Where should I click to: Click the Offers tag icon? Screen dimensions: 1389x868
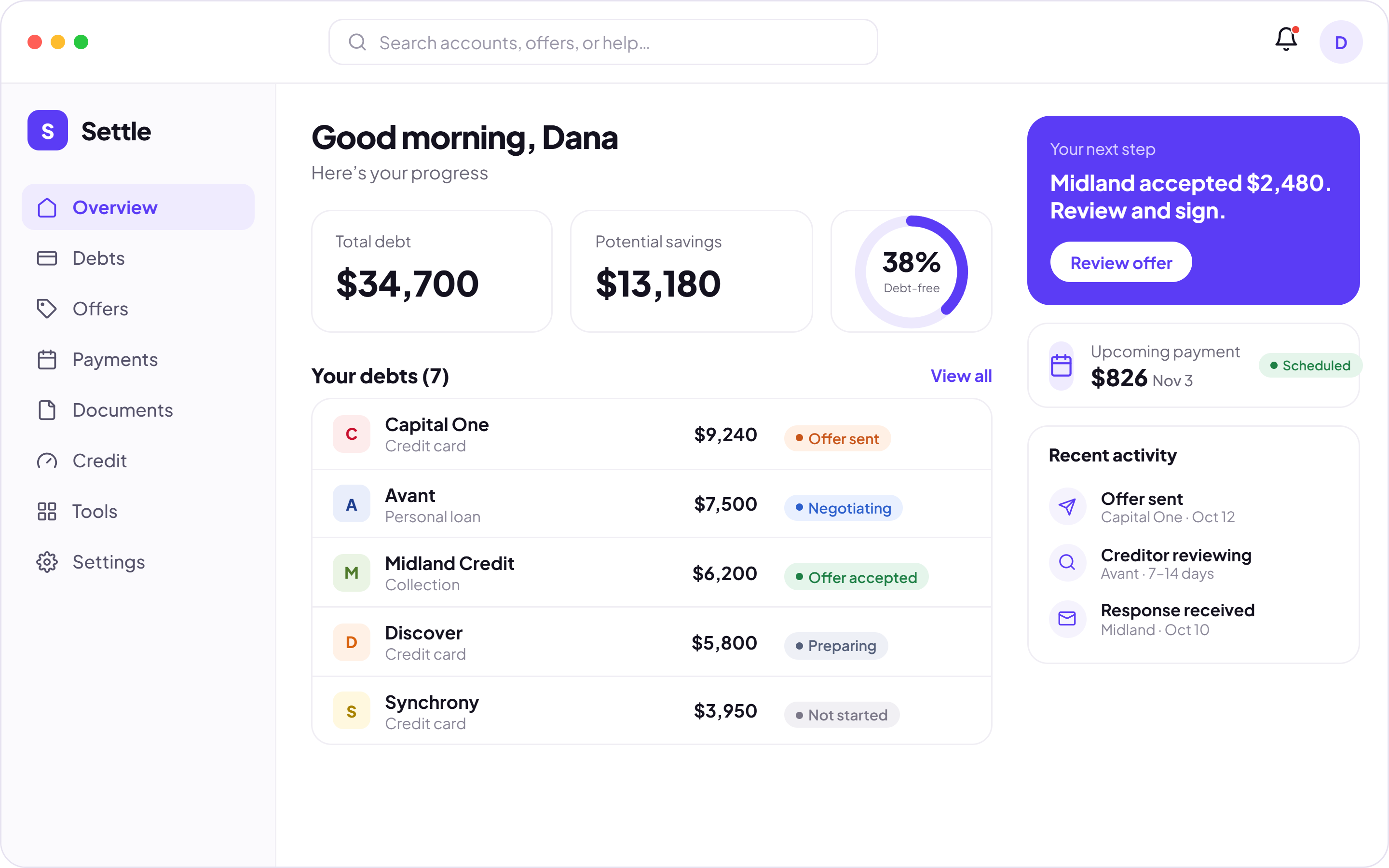coord(47,309)
